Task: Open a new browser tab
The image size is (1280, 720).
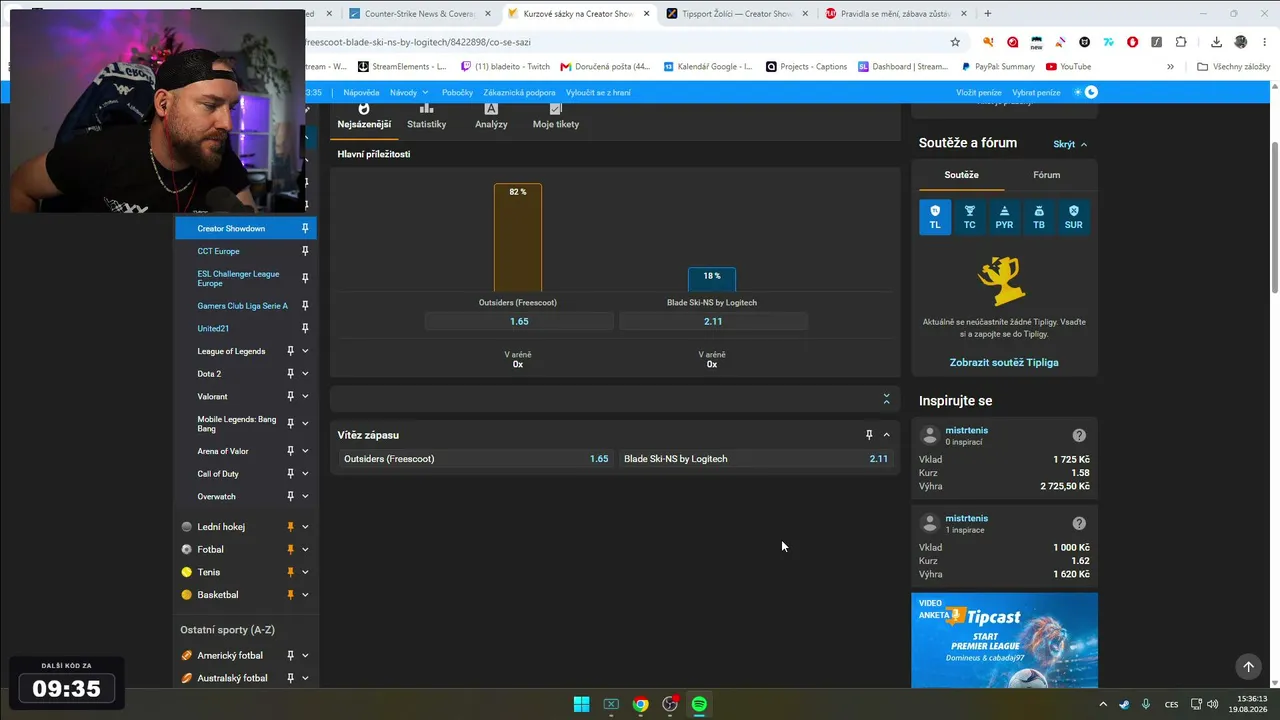Action: (988, 14)
